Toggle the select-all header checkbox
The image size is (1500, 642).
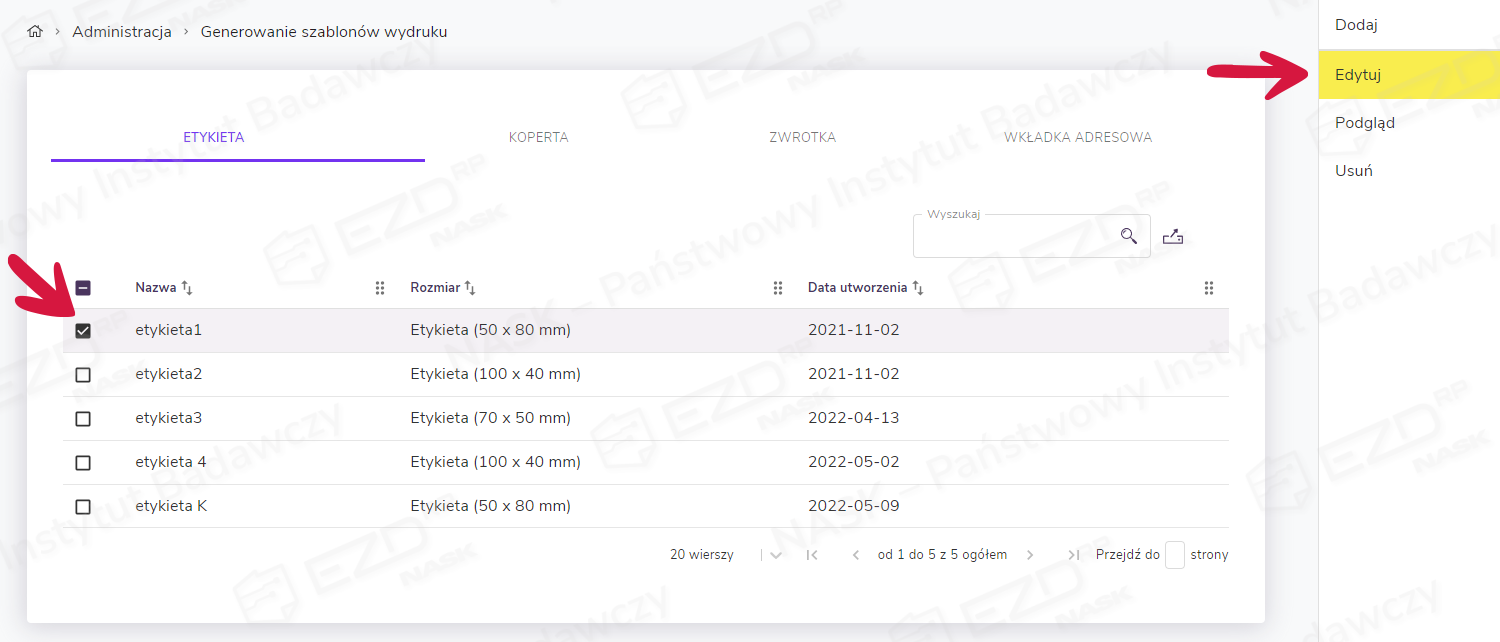pyautogui.click(x=83, y=288)
